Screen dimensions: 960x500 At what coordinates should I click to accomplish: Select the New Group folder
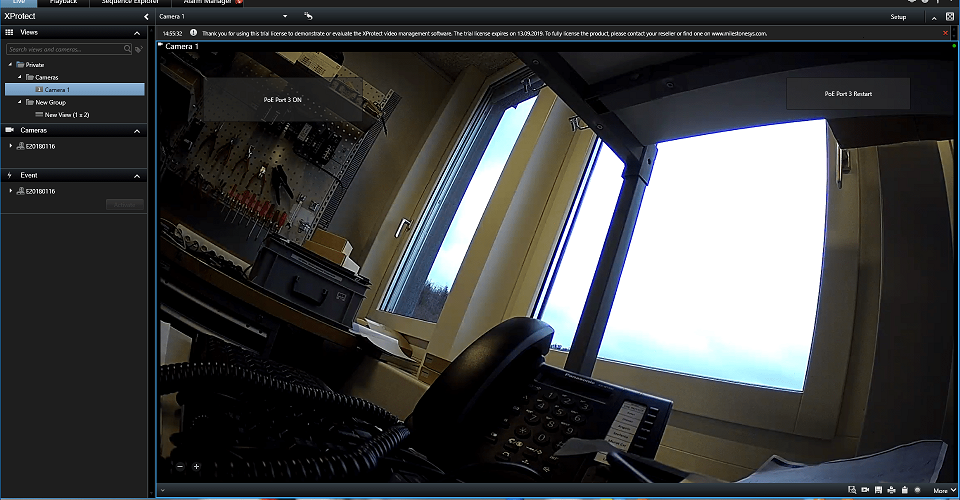point(46,102)
